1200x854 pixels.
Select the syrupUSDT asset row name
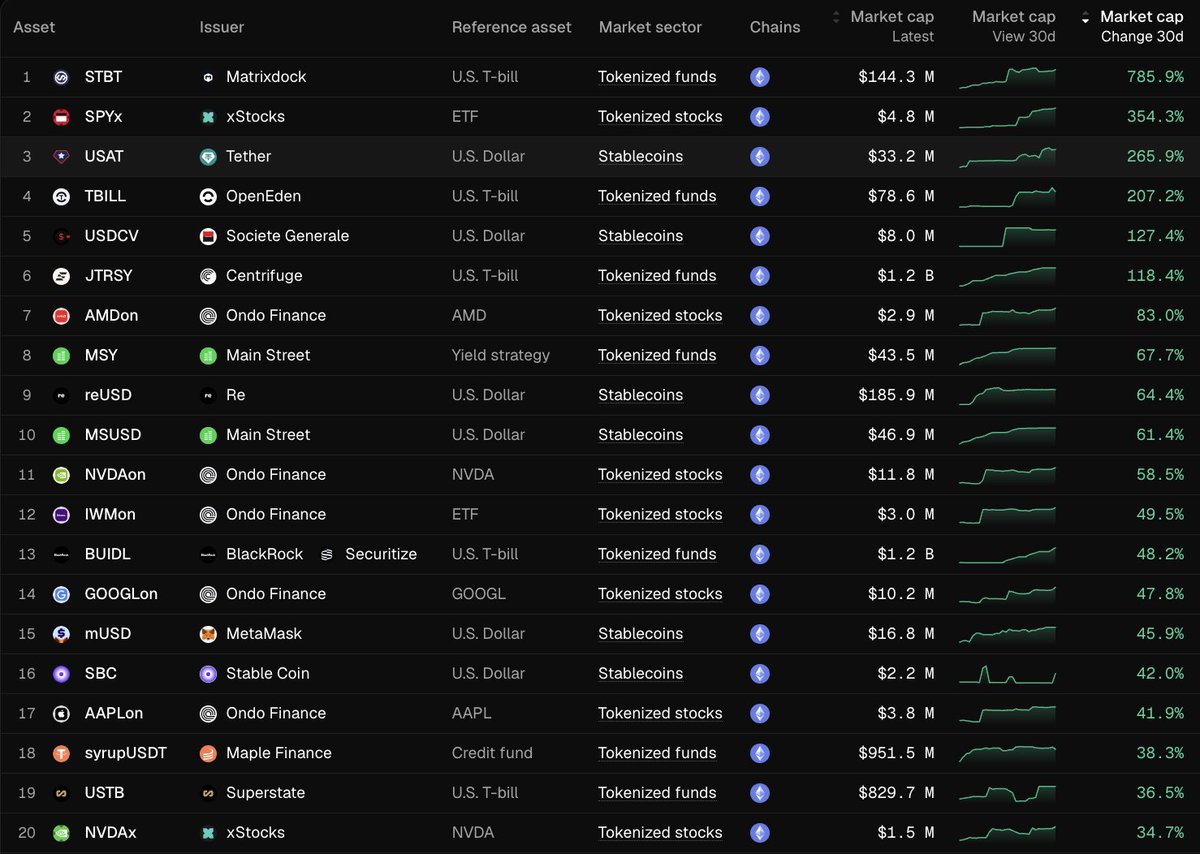tap(126, 753)
